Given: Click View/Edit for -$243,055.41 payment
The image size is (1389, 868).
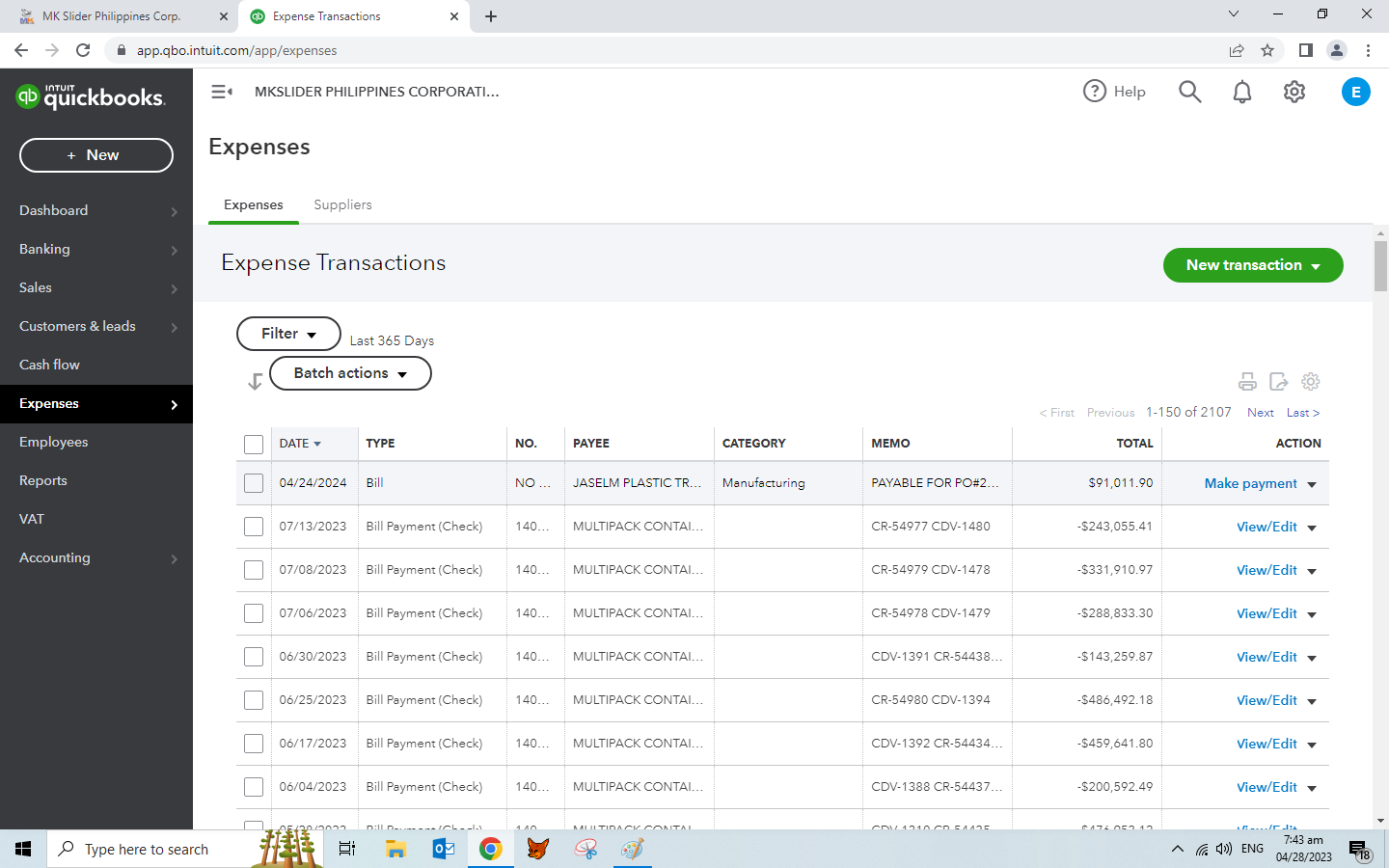Looking at the screenshot, I should pos(1266,527).
